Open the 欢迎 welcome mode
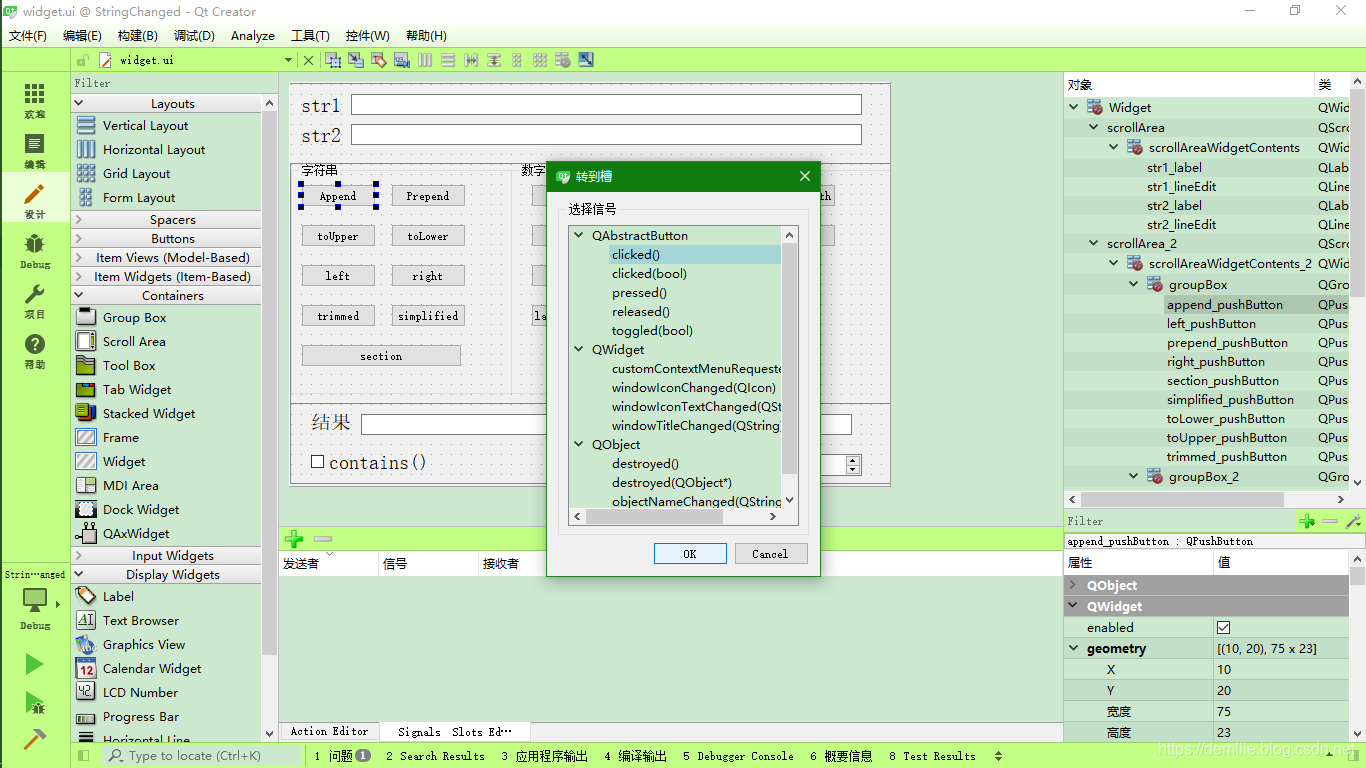This screenshot has width=1366, height=768. pyautogui.click(x=35, y=100)
